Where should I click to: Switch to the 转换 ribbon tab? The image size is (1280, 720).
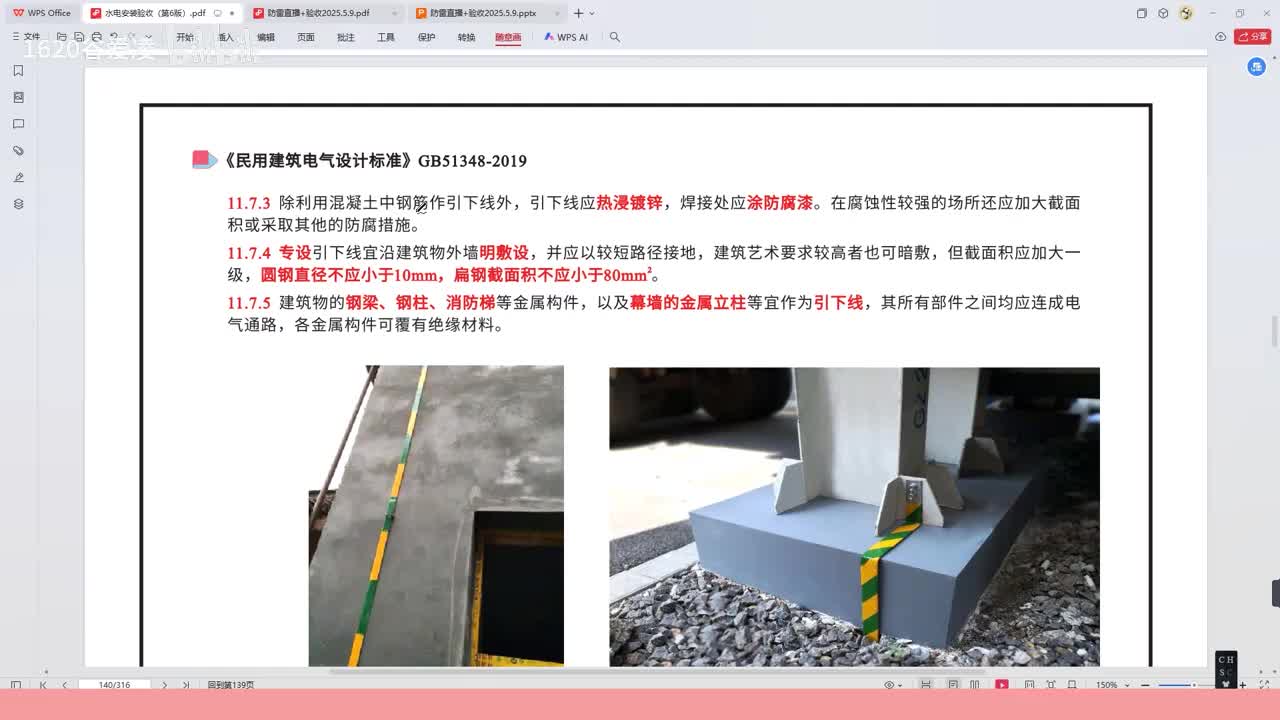[467, 37]
